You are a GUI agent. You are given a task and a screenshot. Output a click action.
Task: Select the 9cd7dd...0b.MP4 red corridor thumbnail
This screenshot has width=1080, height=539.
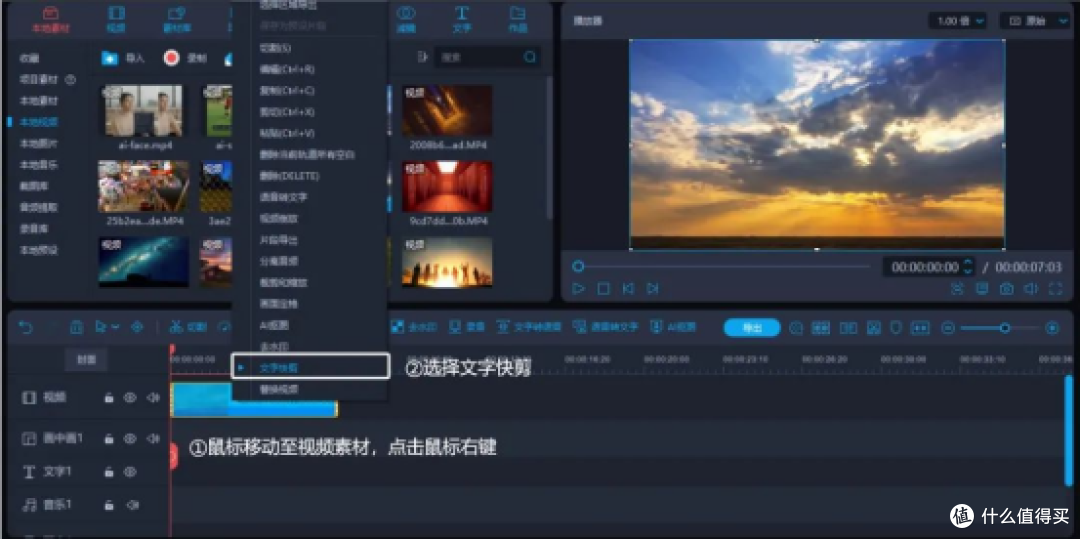click(x=447, y=187)
